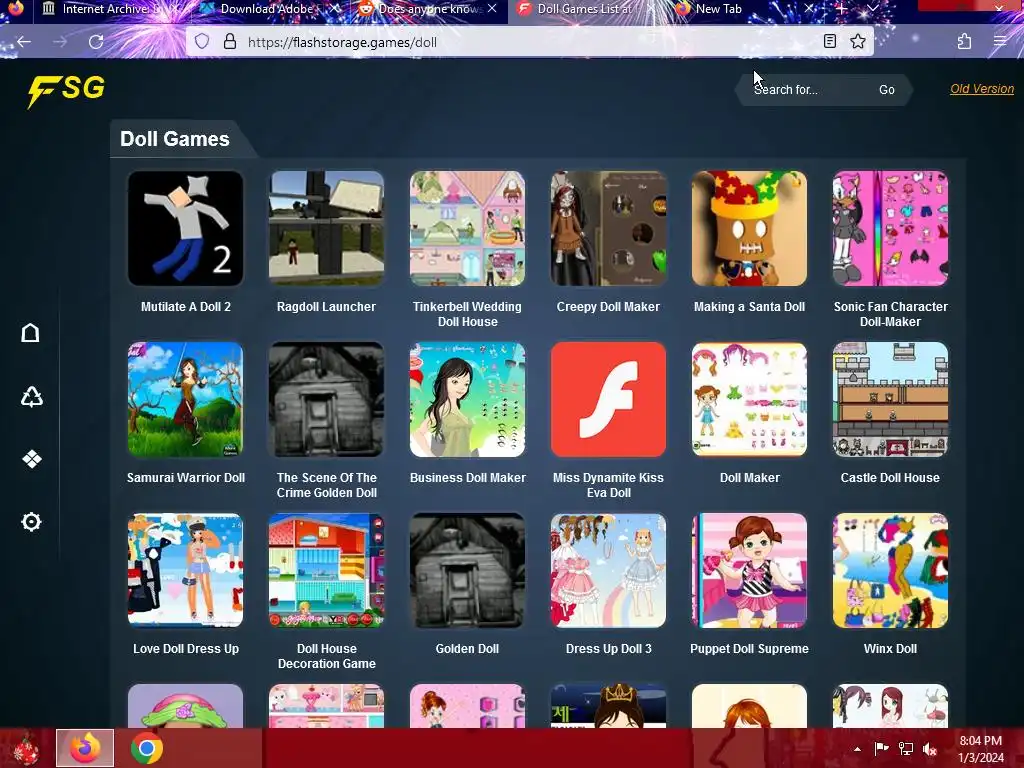Open Puppet Doll Supreme thumbnail

tap(750, 571)
